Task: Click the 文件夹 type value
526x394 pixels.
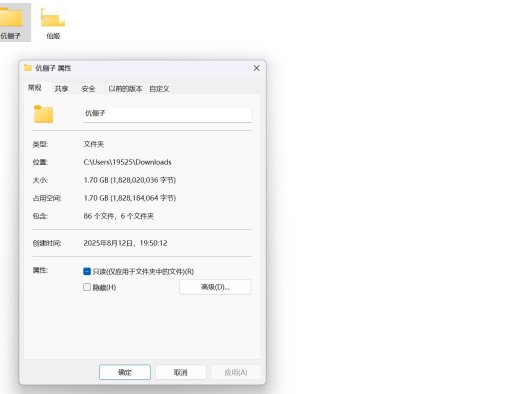Action: 94,144
